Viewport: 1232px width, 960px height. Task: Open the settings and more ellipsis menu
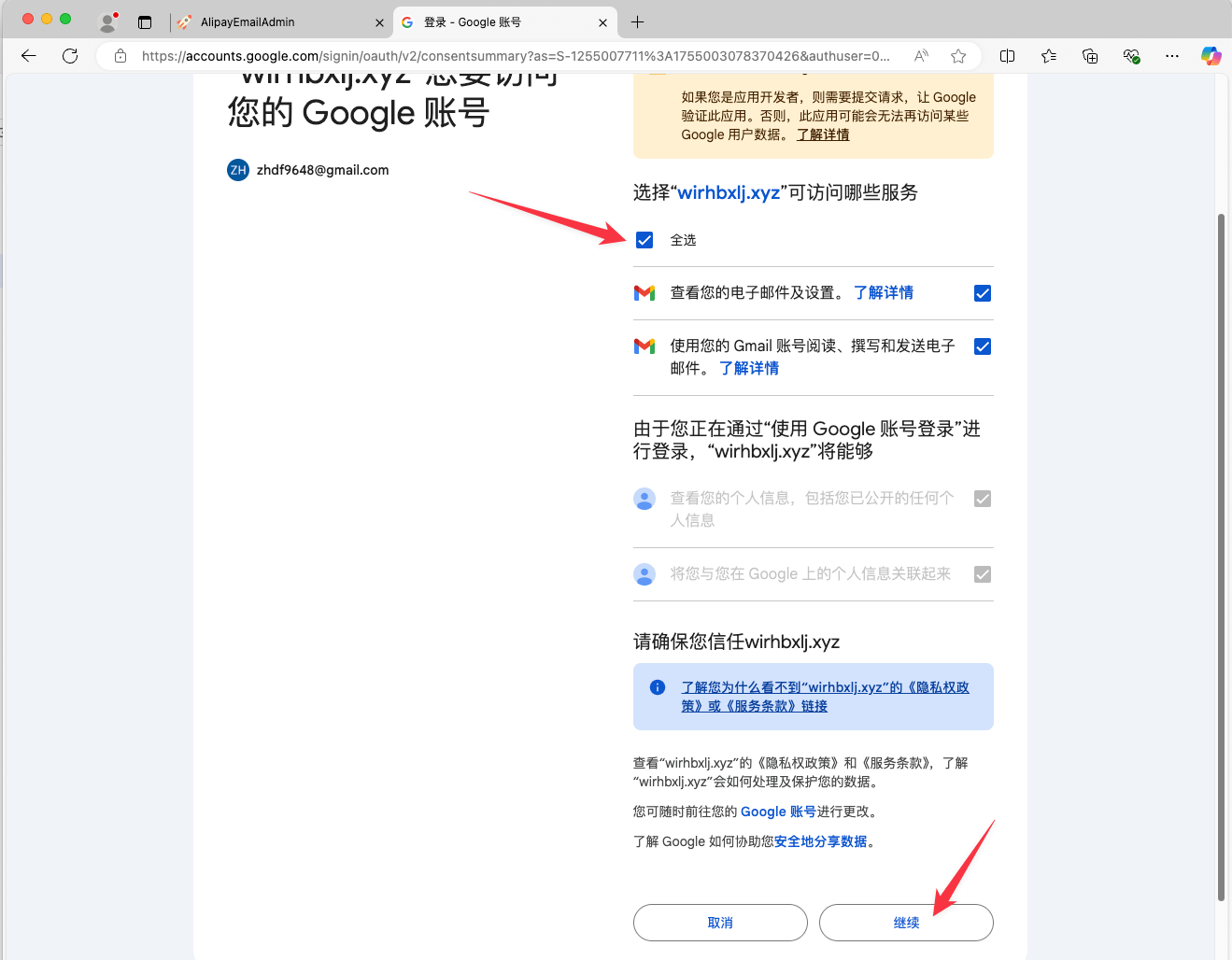1172,56
